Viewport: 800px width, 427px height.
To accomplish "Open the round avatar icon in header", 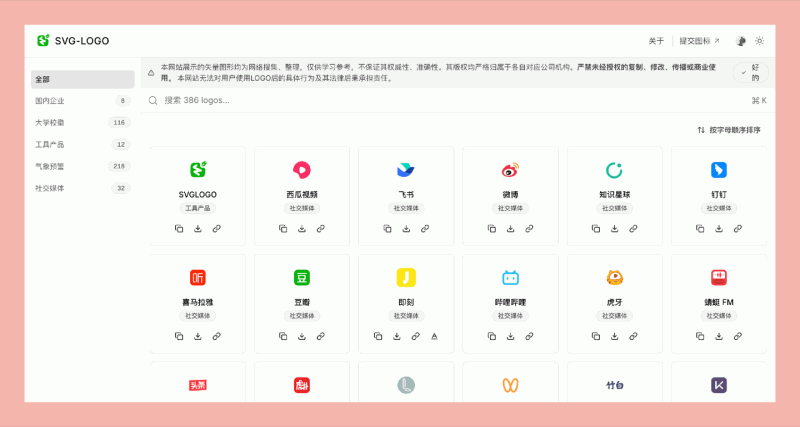I will click(741, 41).
